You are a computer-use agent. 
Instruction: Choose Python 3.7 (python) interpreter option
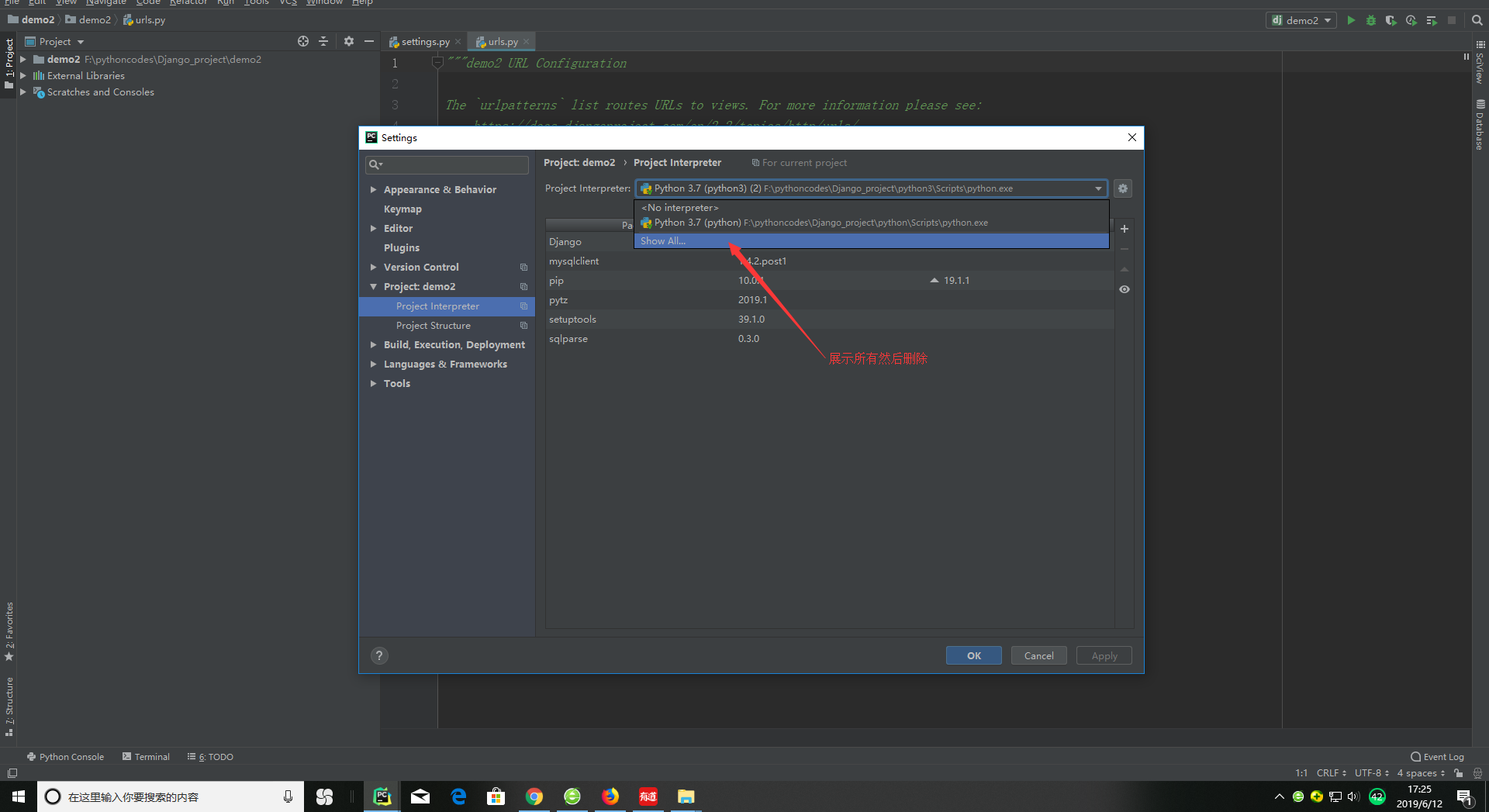[x=872, y=223]
